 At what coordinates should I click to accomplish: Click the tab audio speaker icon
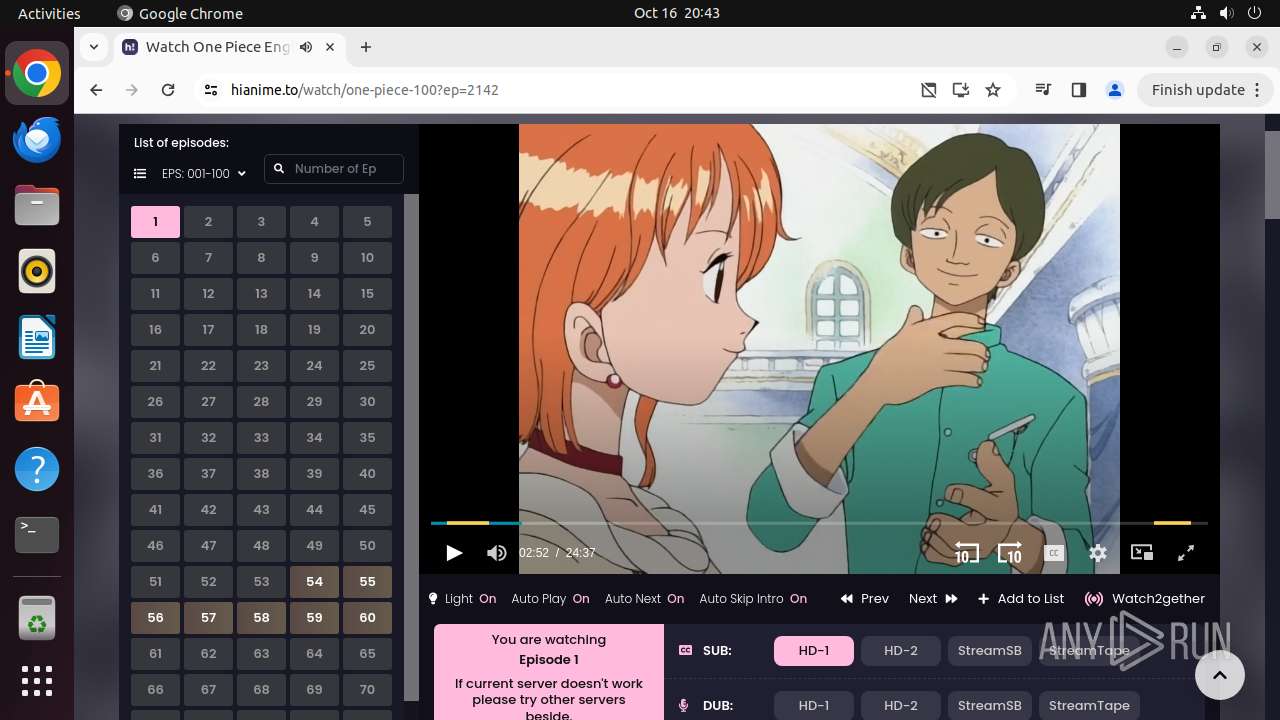(306, 47)
